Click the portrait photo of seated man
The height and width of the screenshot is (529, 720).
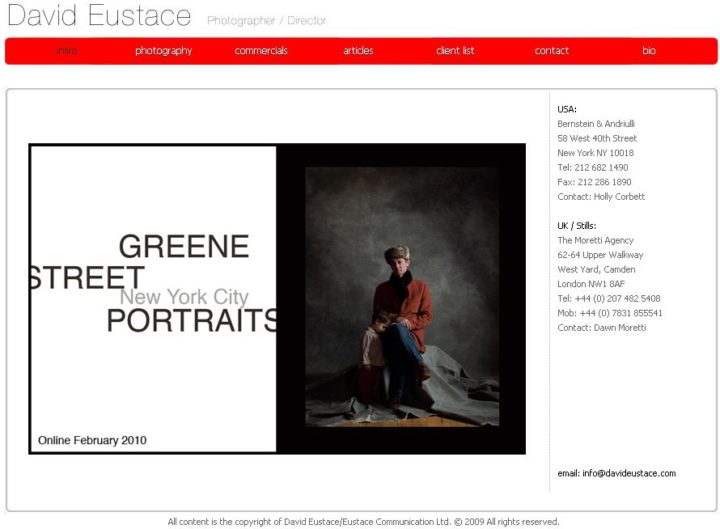tap(402, 296)
